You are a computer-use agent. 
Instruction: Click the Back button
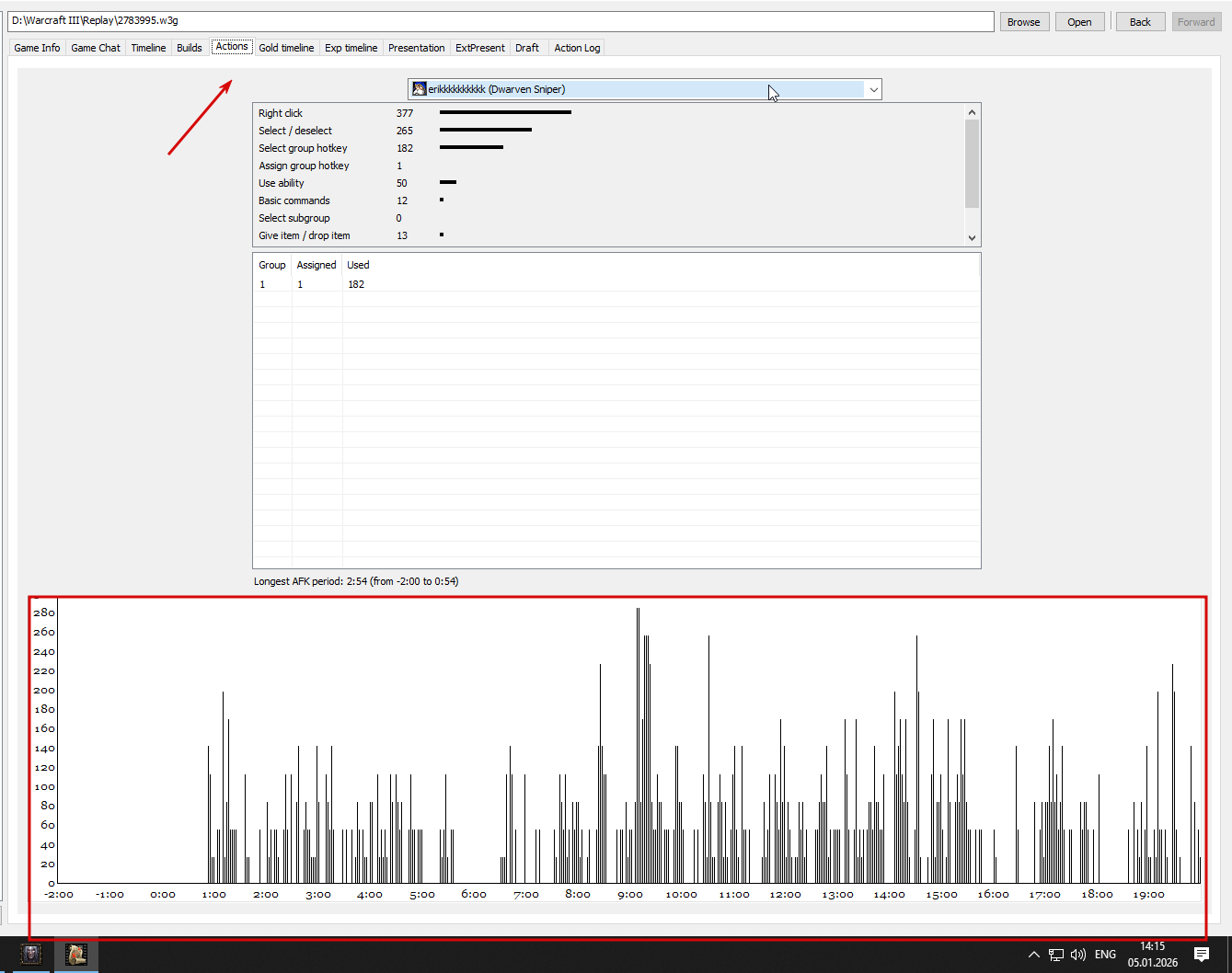tap(1140, 22)
